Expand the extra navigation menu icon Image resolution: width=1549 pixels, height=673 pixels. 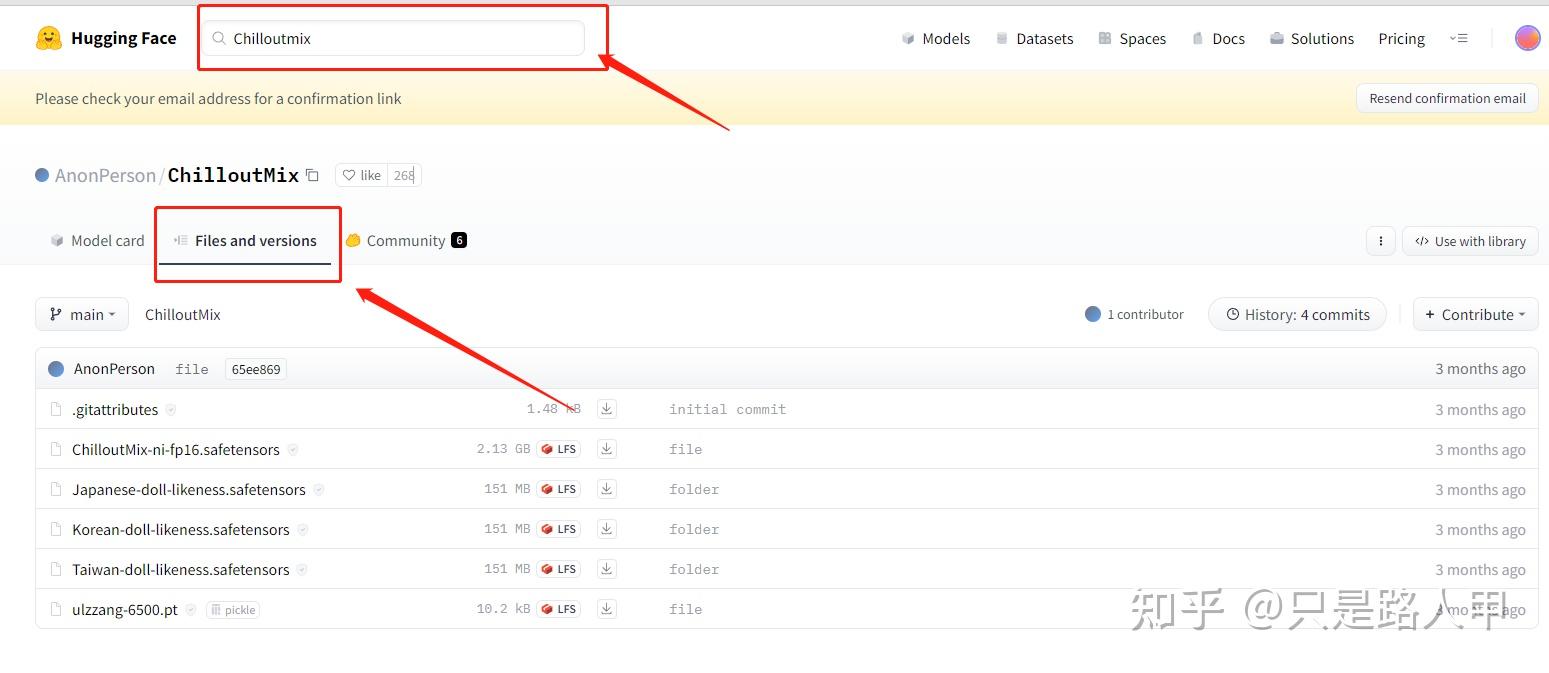[x=1459, y=38]
